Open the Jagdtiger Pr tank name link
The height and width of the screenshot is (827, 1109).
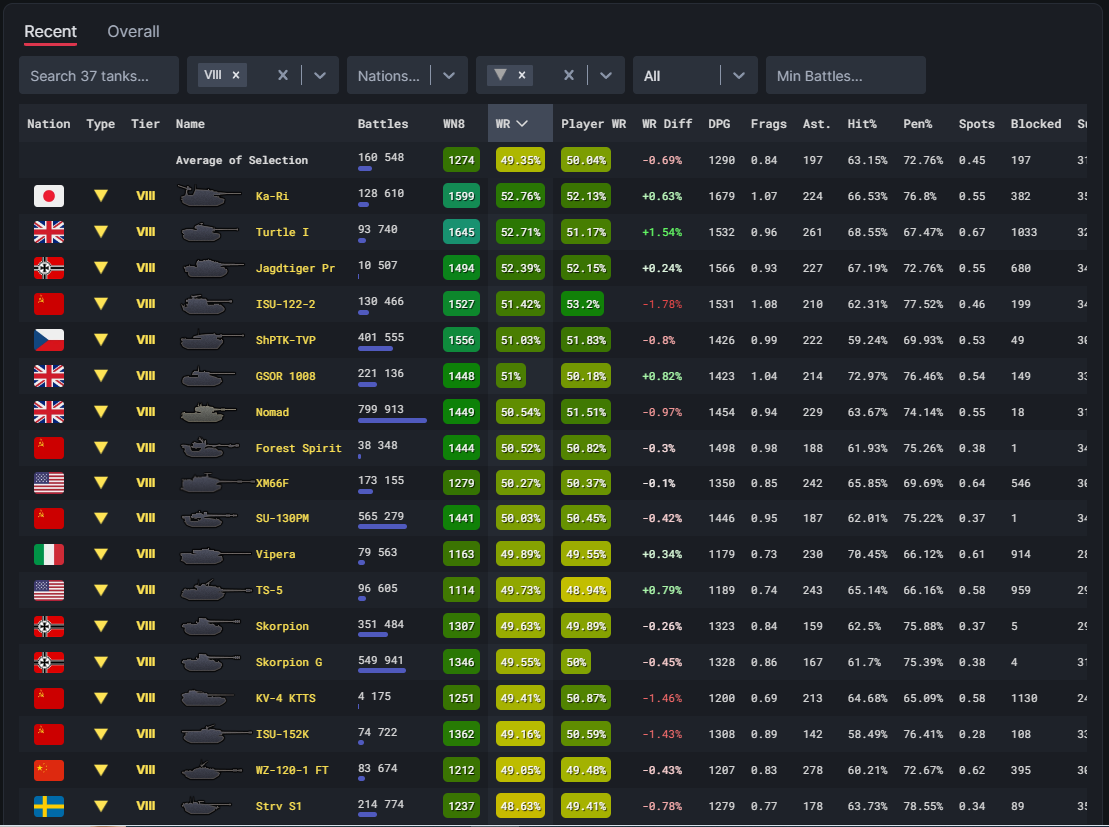pos(295,268)
